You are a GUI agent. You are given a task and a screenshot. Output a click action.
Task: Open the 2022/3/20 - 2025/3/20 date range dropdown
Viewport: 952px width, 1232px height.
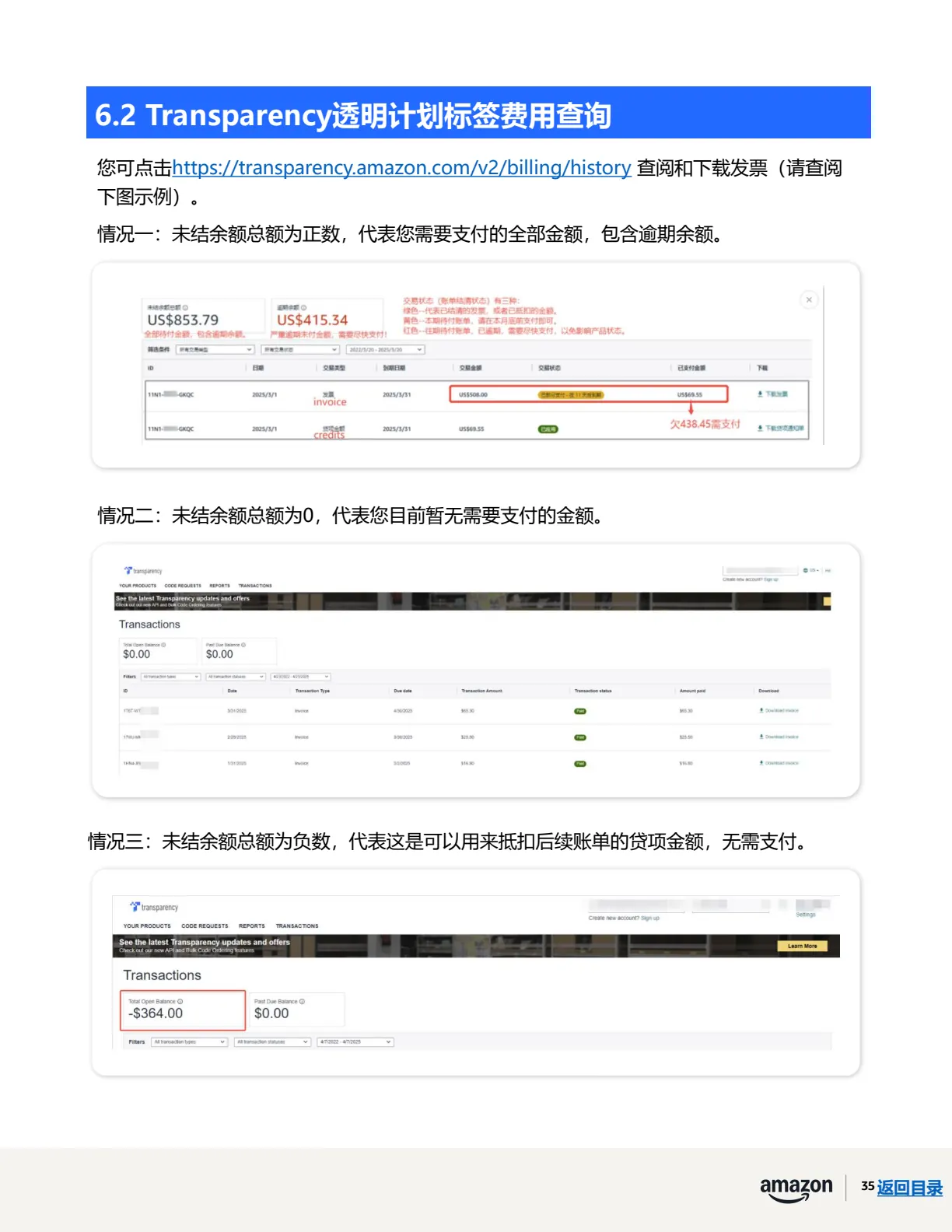[x=386, y=349]
